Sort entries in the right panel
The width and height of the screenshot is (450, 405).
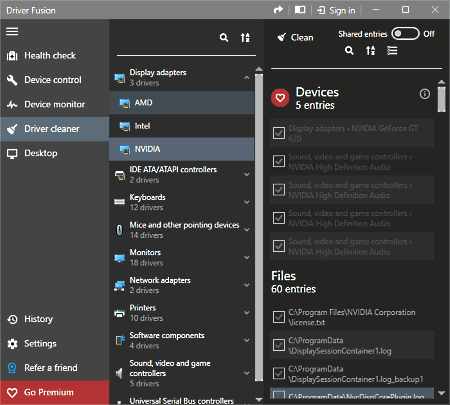click(370, 51)
